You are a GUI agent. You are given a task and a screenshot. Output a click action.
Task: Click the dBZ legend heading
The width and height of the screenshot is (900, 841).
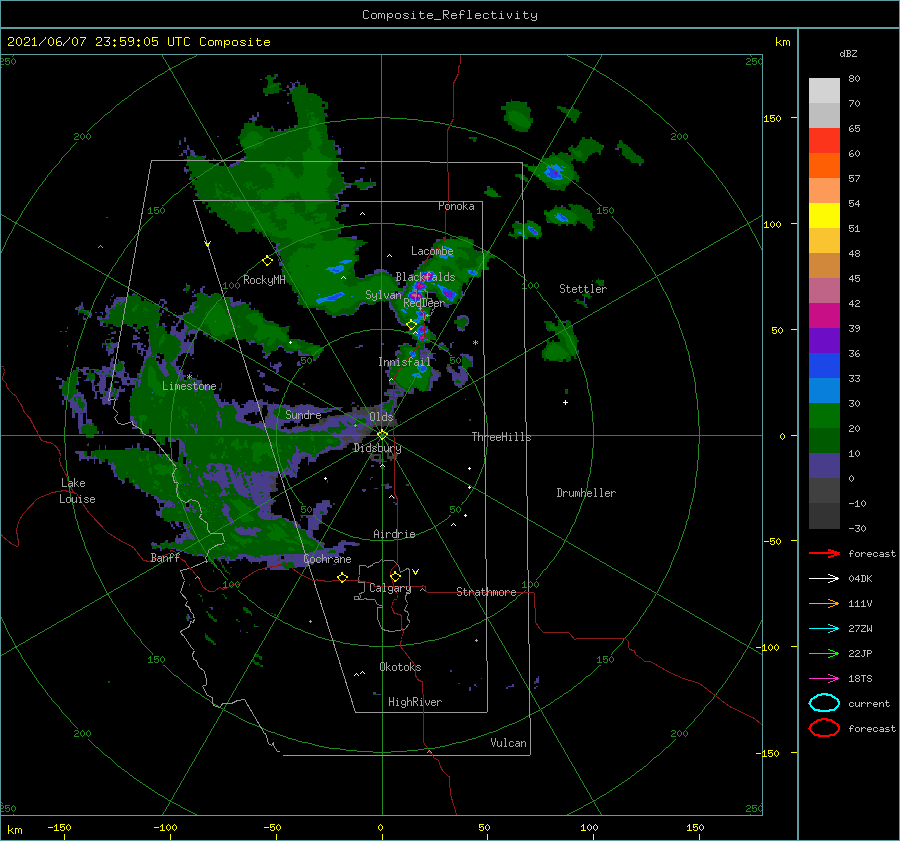[848, 53]
